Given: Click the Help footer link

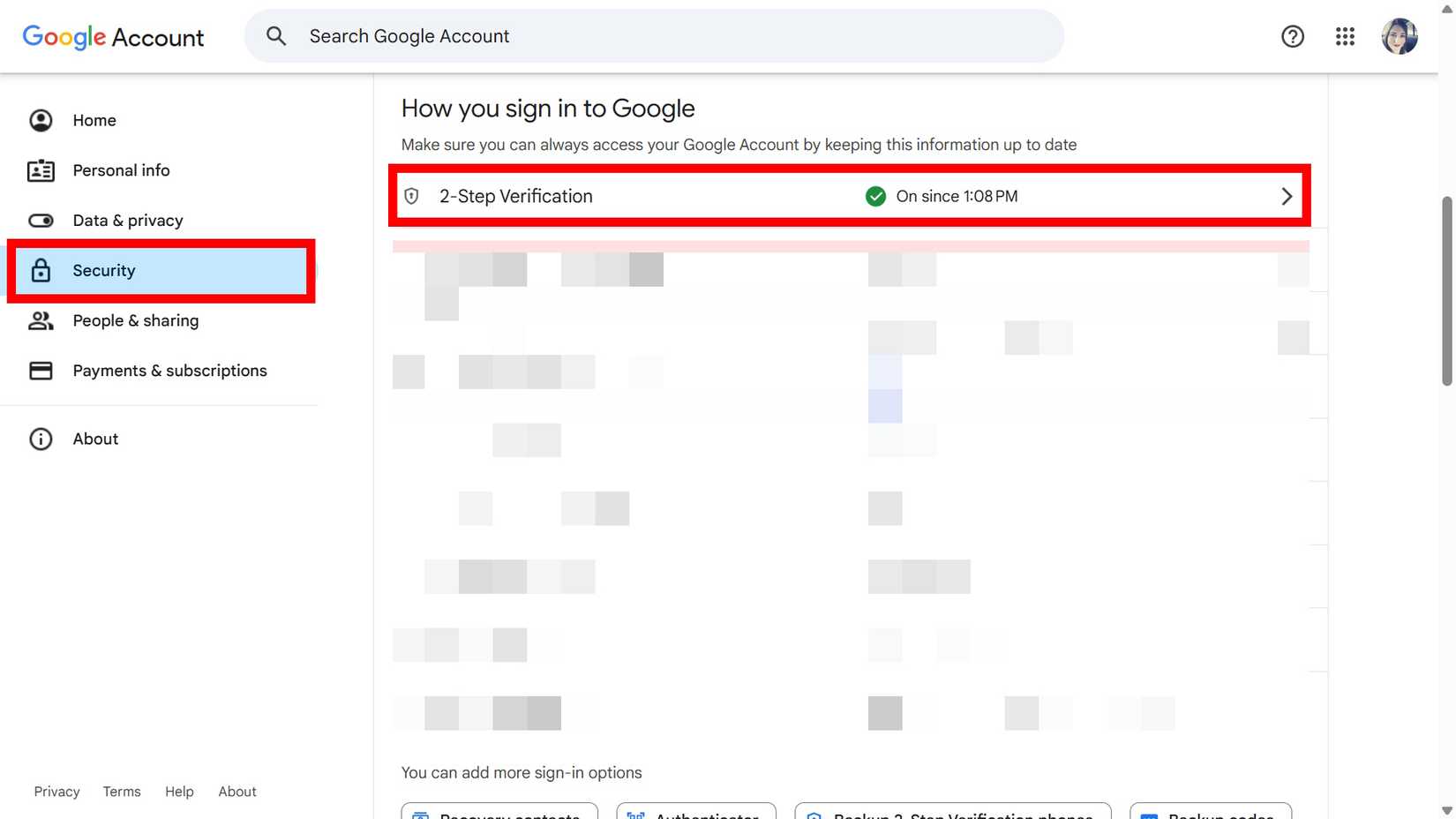Looking at the screenshot, I should 179,791.
